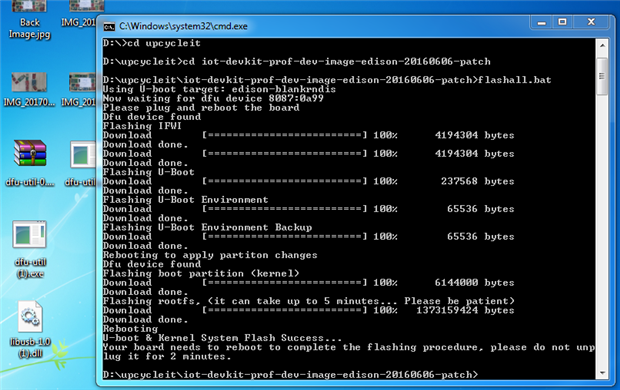The width and height of the screenshot is (620, 390).
Task: Click the '1373159424 bytes' value
Action: click(x=465, y=310)
